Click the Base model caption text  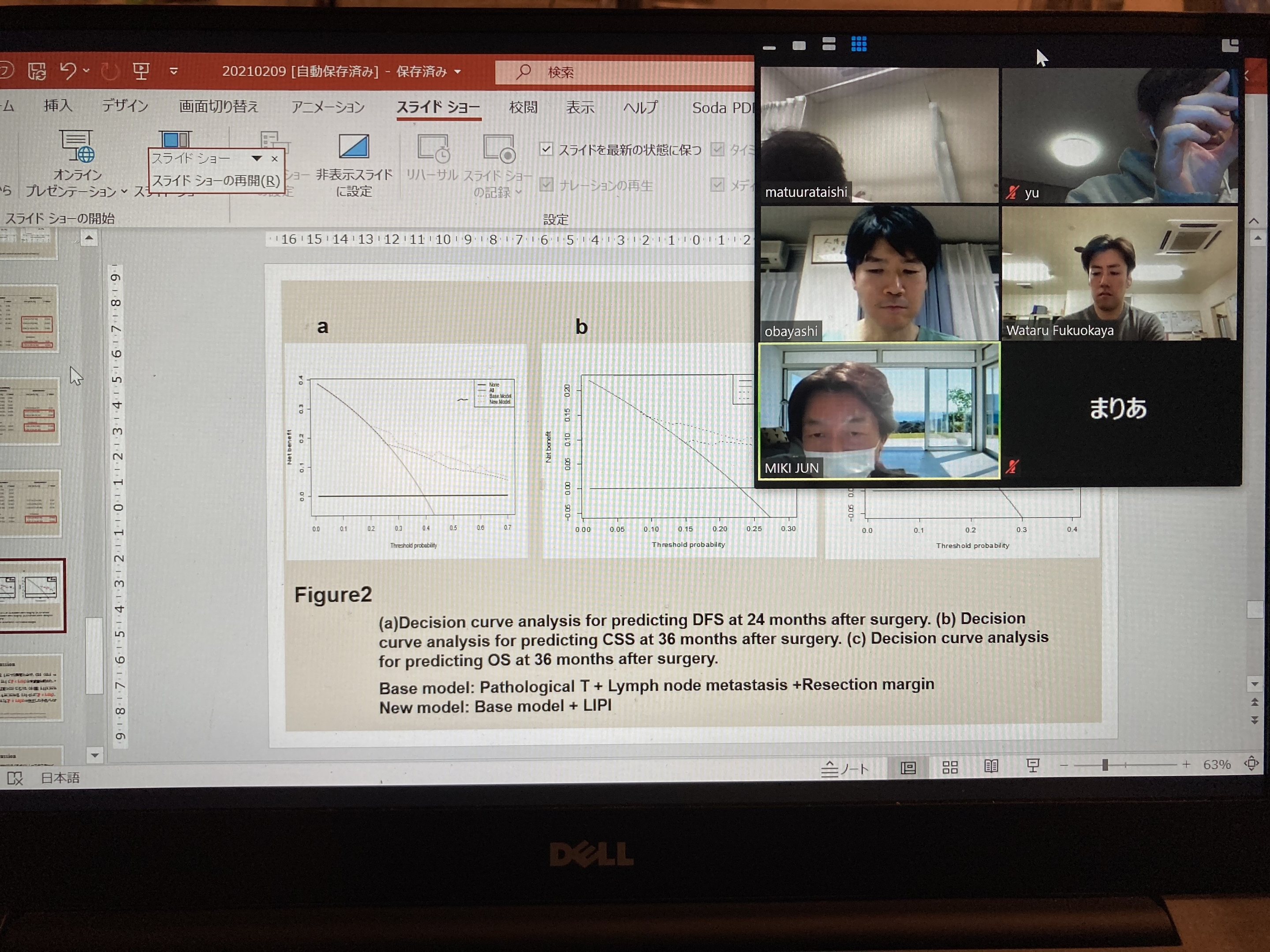pos(657,686)
